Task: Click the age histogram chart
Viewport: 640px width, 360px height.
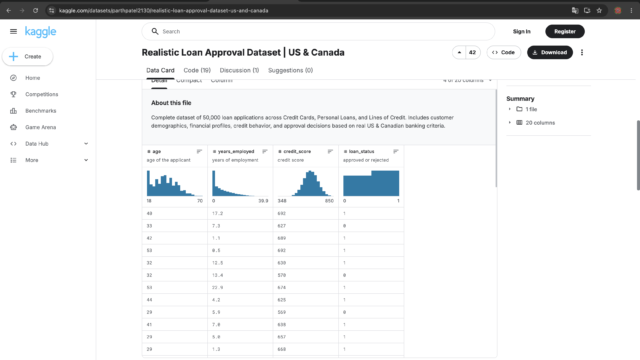Action: click(x=175, y=183)
